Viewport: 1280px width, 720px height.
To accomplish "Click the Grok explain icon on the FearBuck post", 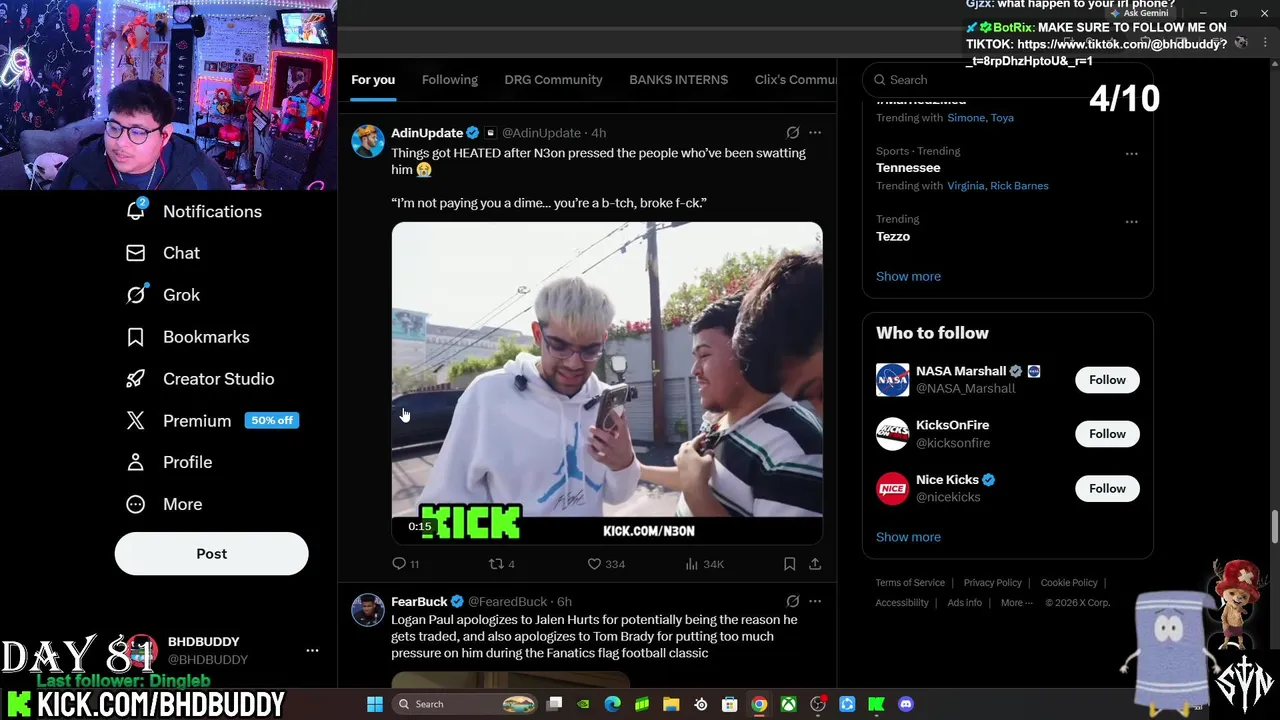I will (x=792, y=601).
